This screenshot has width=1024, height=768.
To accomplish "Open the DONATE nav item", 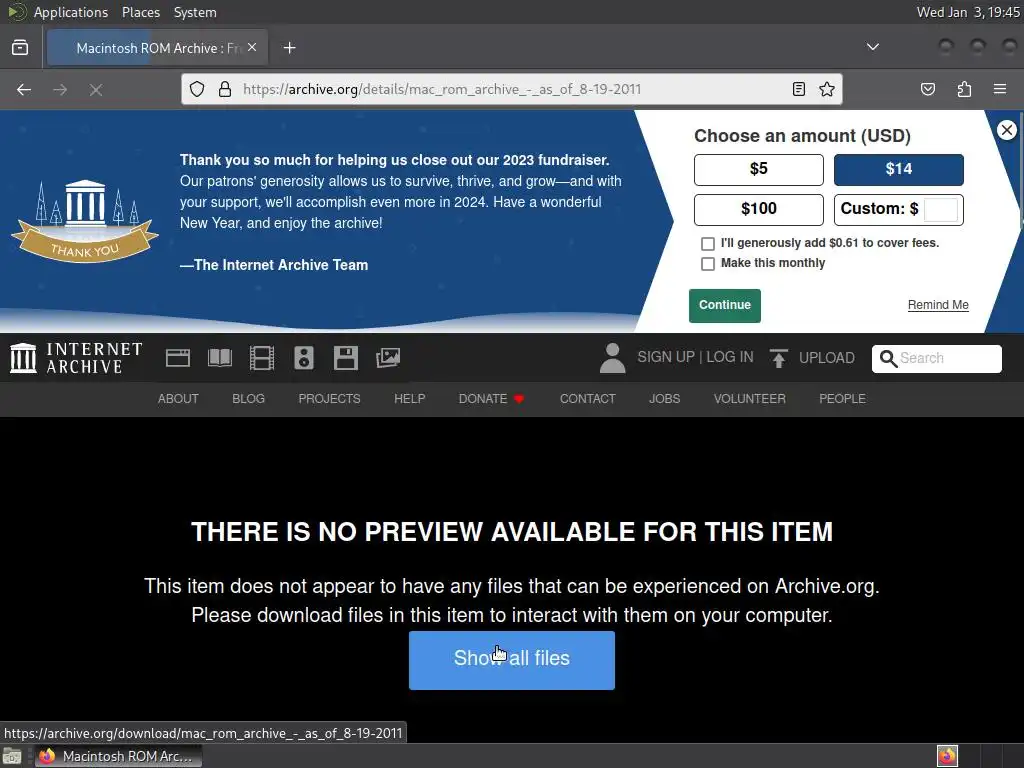I will [x=491, y=398].
